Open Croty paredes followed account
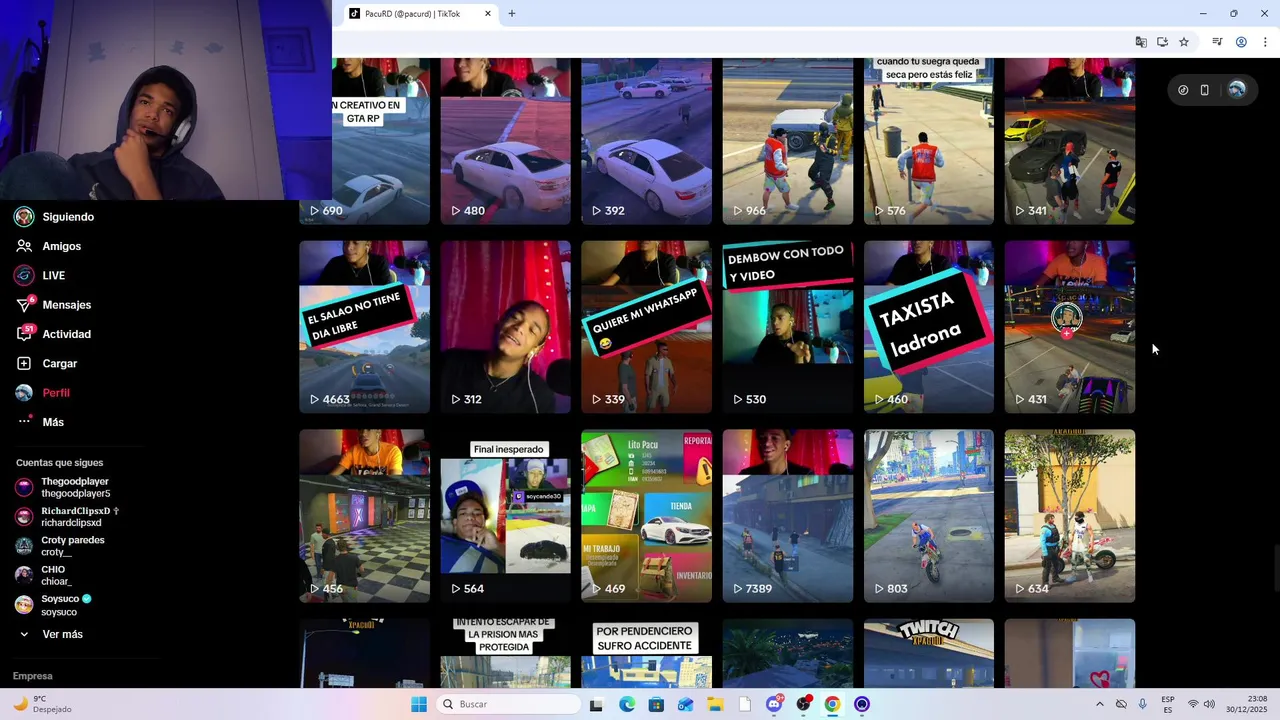 (60, 546)
